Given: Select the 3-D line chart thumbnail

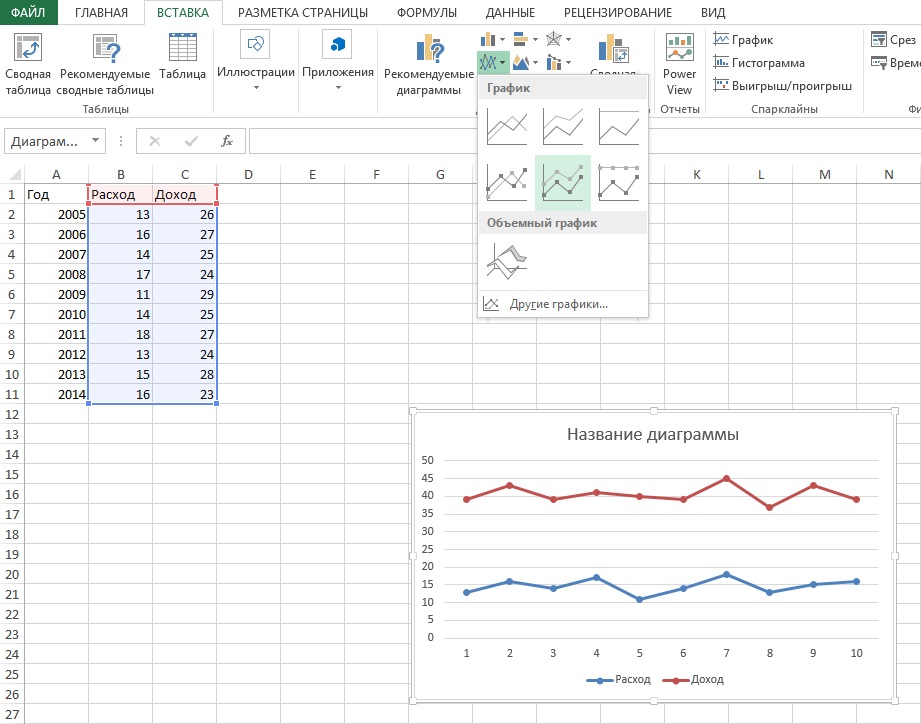Looking at the screenshot, I should pos(507,261).
